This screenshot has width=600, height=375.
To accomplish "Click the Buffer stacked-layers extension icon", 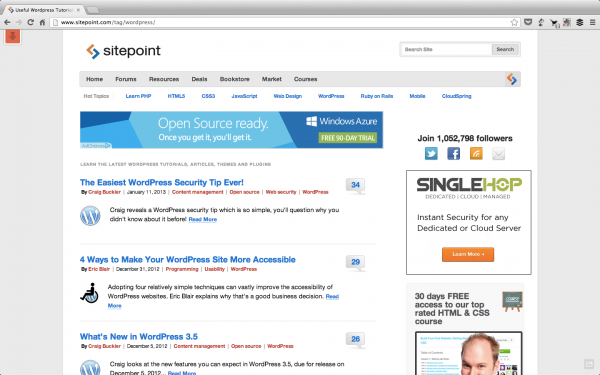I will [x=580, y=22].
